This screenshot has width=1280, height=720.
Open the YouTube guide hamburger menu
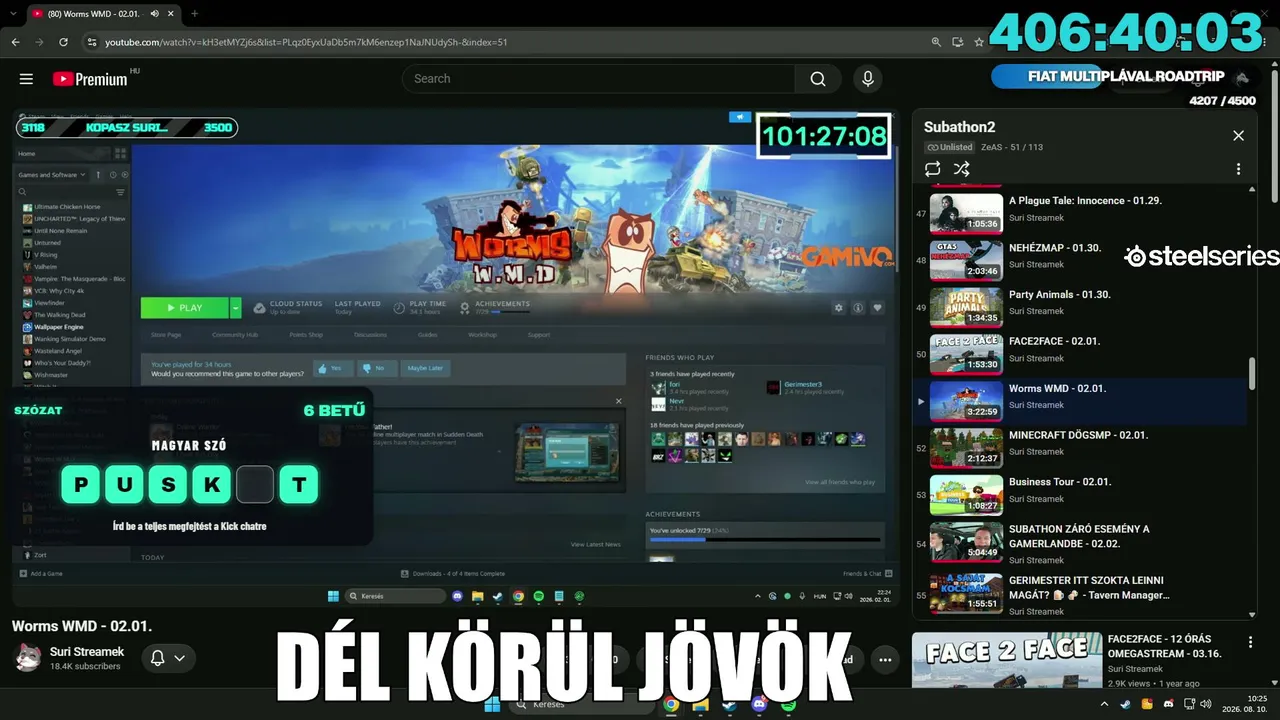26,79
